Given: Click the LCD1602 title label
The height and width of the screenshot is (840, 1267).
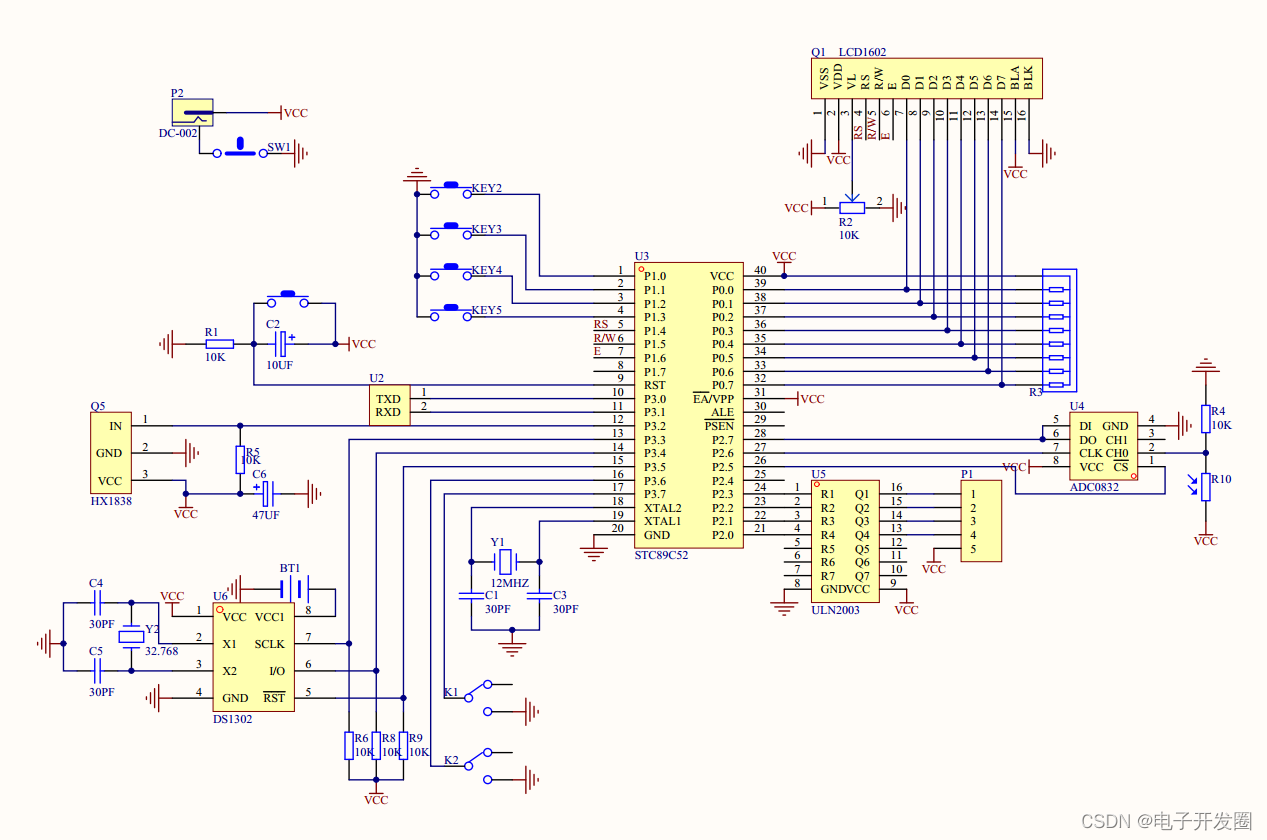Looking at the screenshot, I should 862,52.
